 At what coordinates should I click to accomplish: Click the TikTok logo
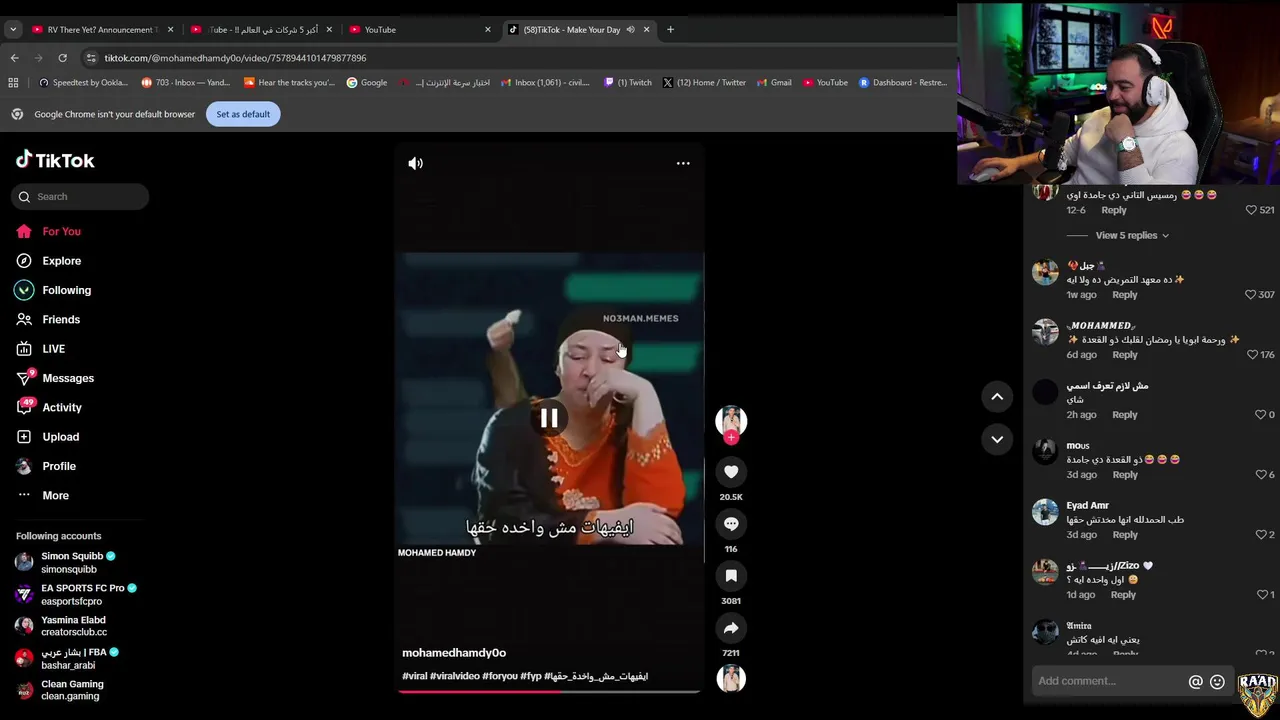pos(55,160)
